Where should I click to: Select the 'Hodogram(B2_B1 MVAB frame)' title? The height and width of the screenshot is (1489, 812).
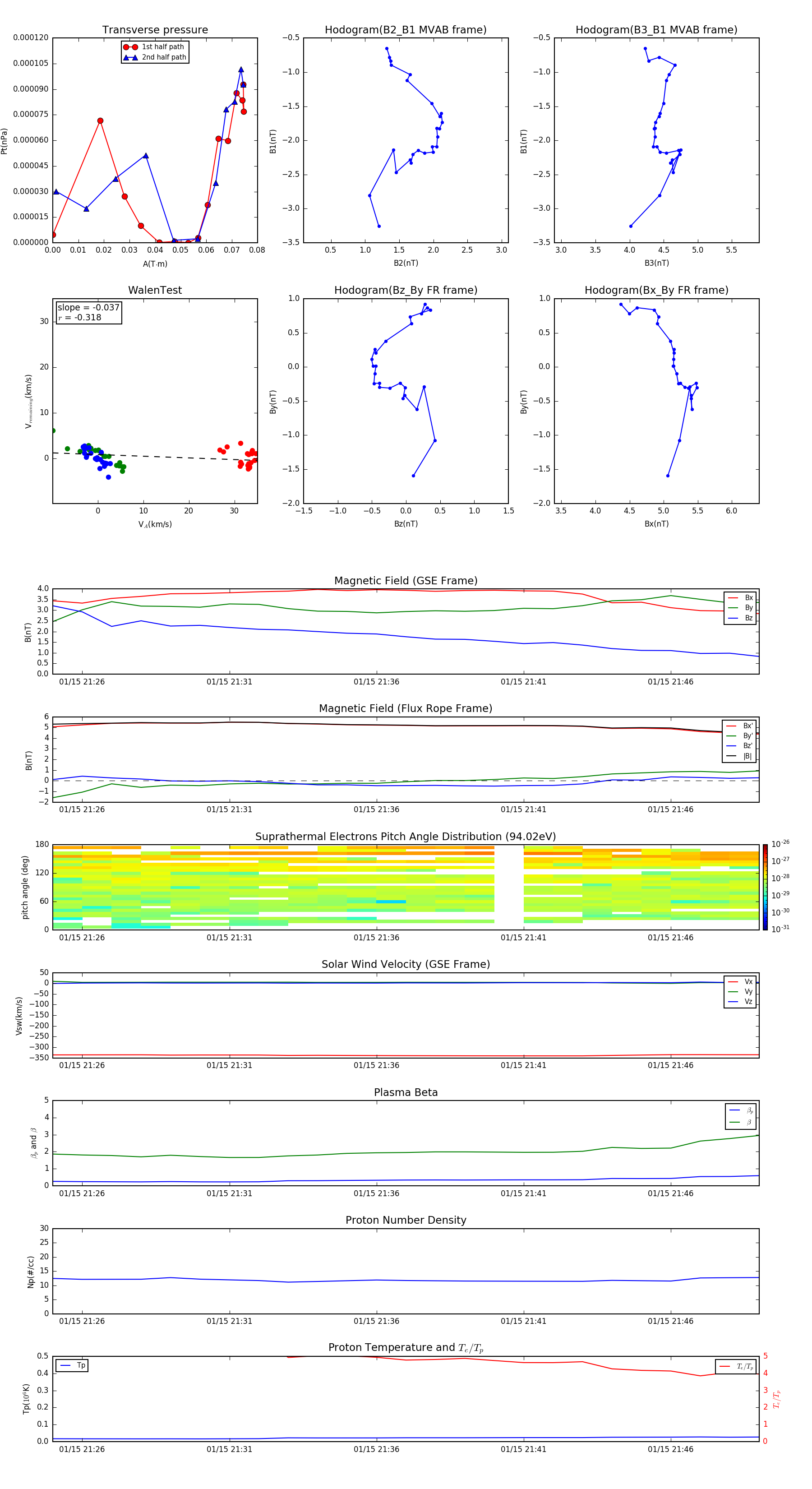point(405,30)
